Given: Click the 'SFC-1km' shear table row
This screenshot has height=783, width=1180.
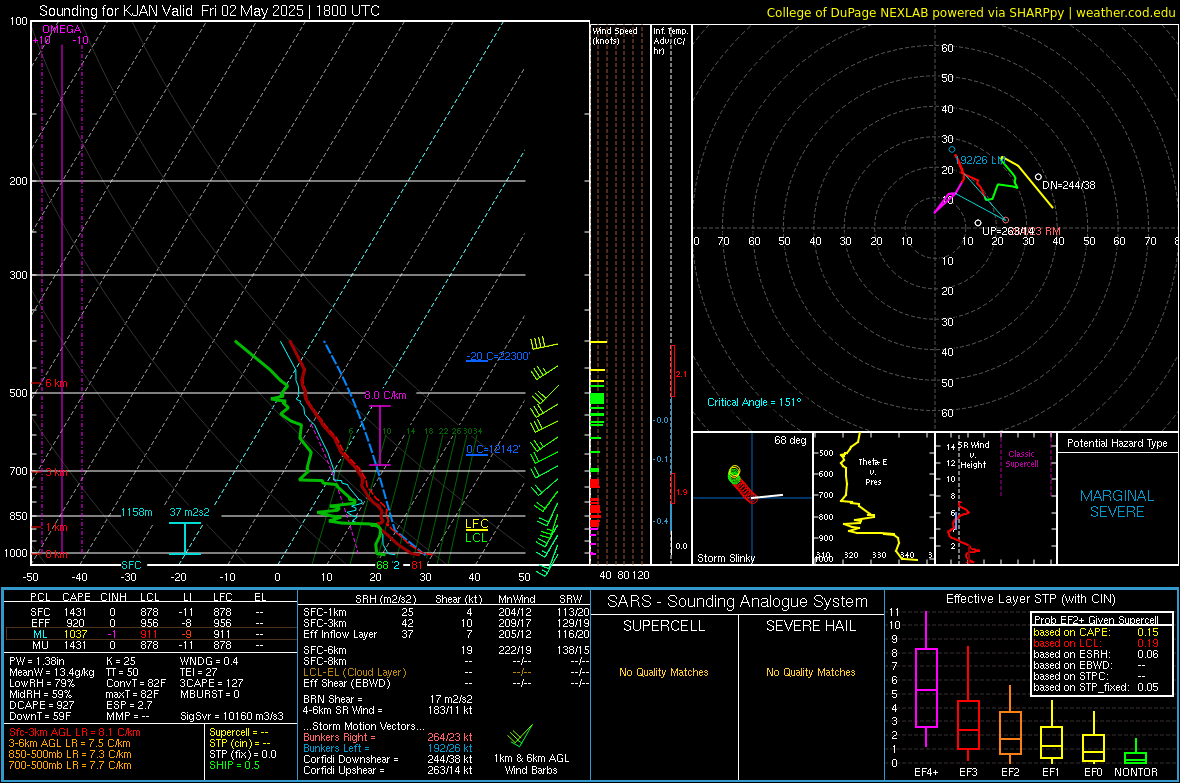Looking at the screenshot, I should click(446, 613).
